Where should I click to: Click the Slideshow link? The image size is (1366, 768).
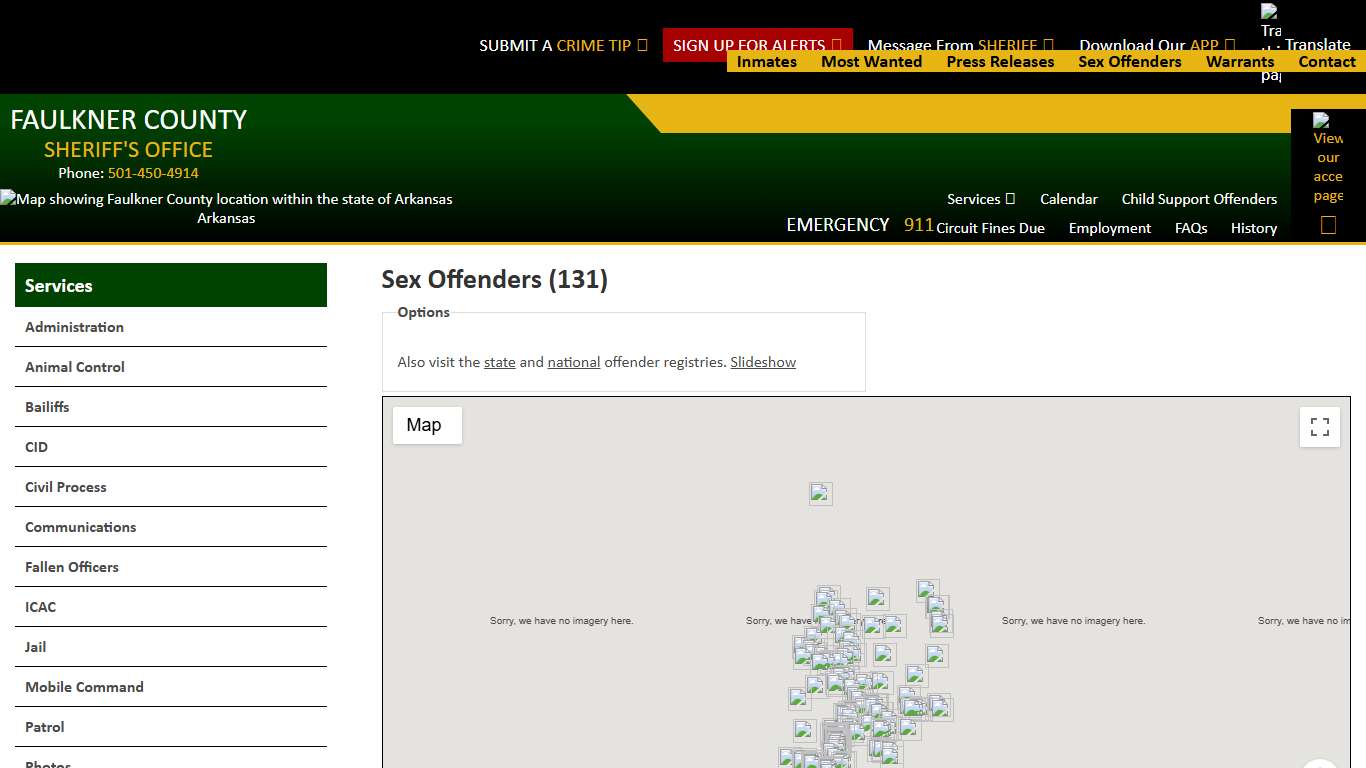763,362
